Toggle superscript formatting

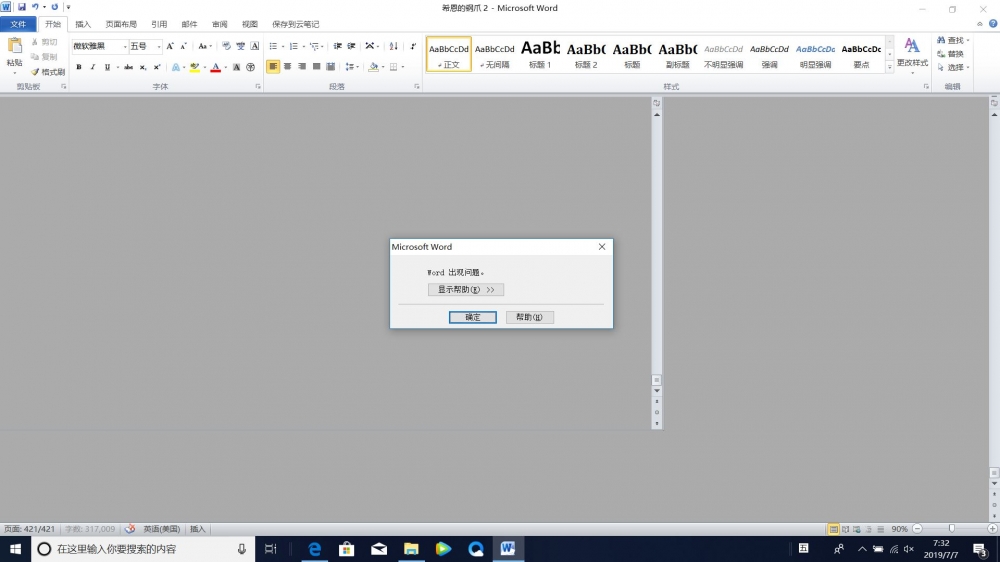coord(157,67)
